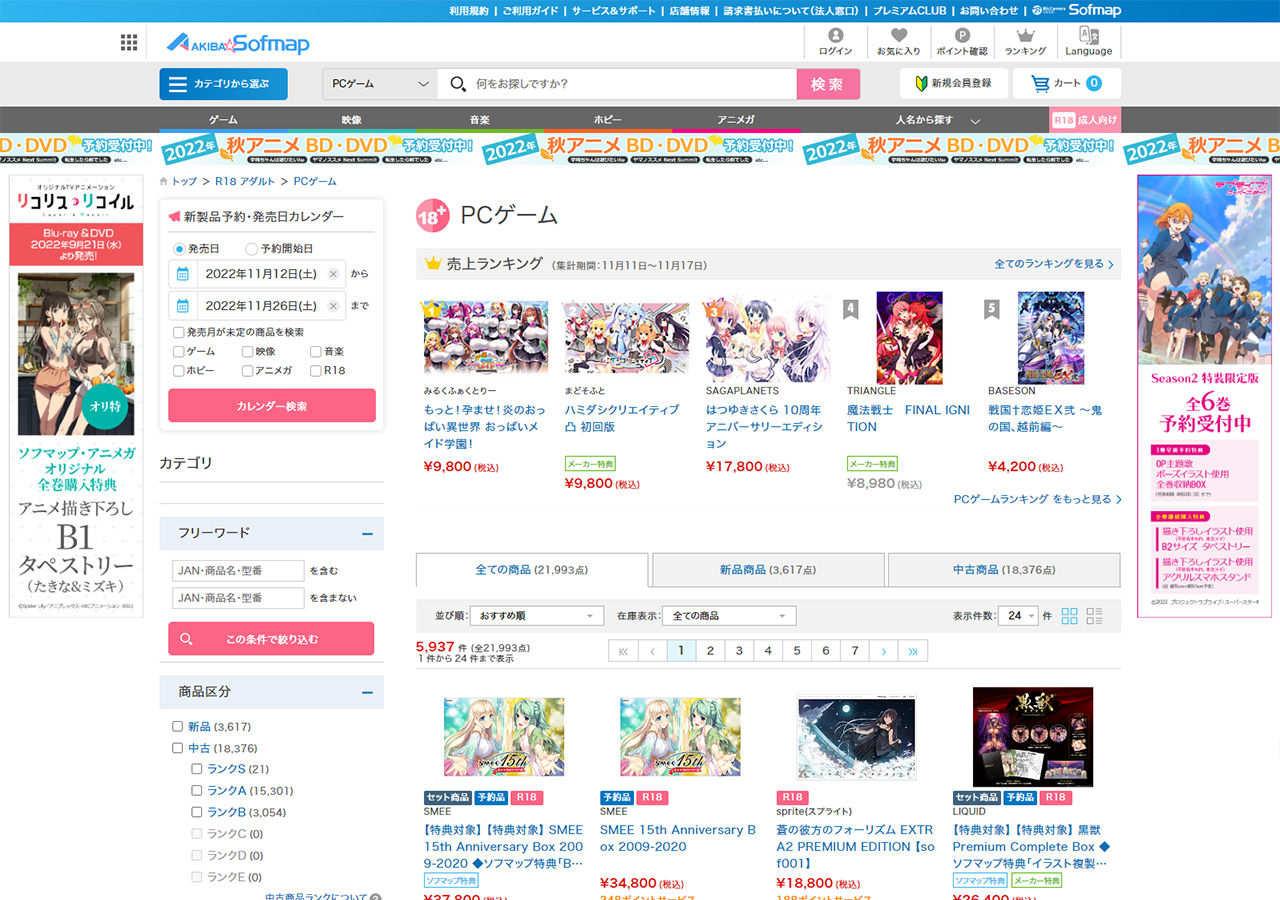Collapse the フリーワード filter section
This screenshot has height=900, width=1280.
pyautogui.click(x=367, y=534)
